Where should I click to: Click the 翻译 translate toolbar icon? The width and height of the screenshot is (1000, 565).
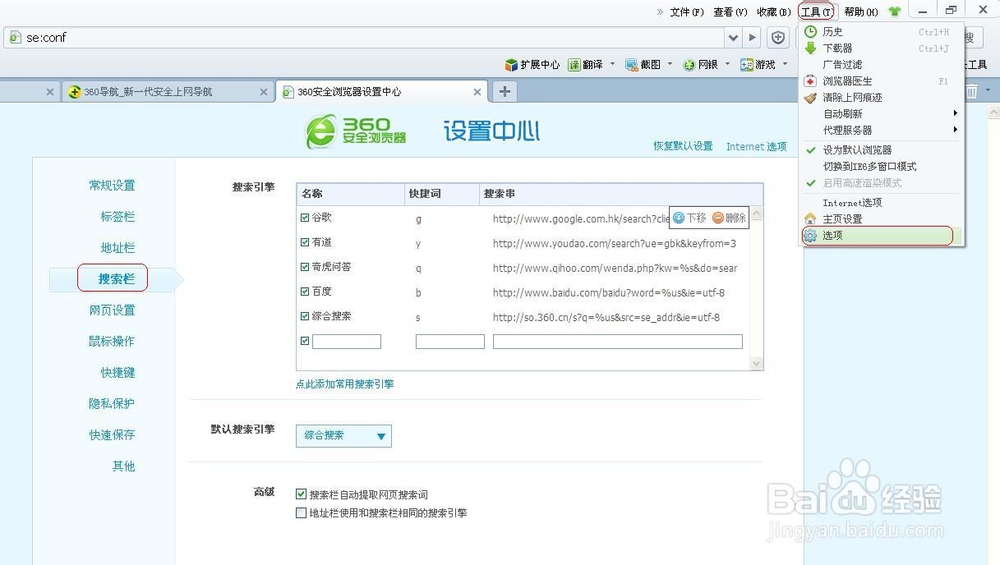coord(575,64)
